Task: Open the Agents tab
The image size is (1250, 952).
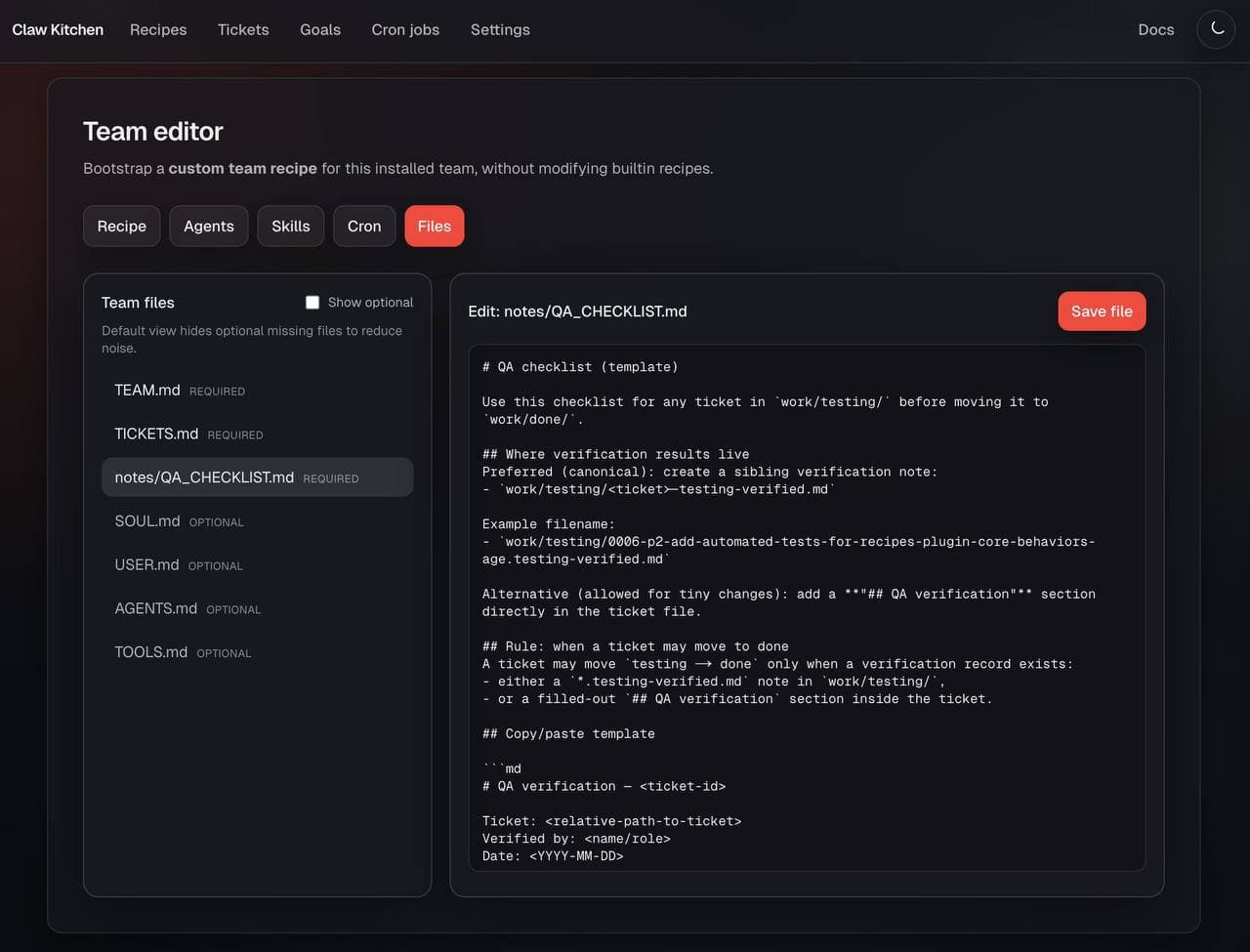Action: click(209, 227)
